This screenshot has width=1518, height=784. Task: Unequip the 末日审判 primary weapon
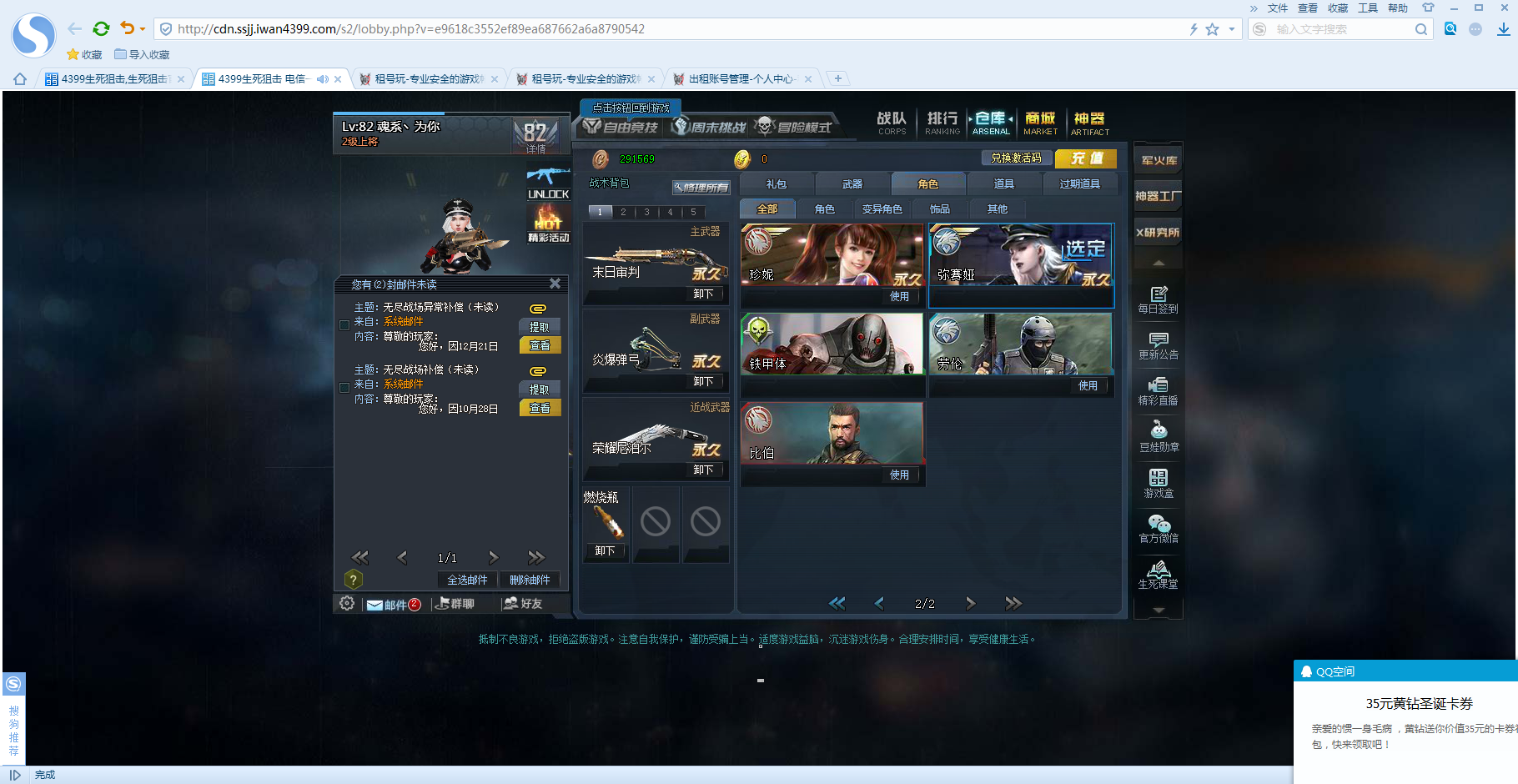(703, 294)
